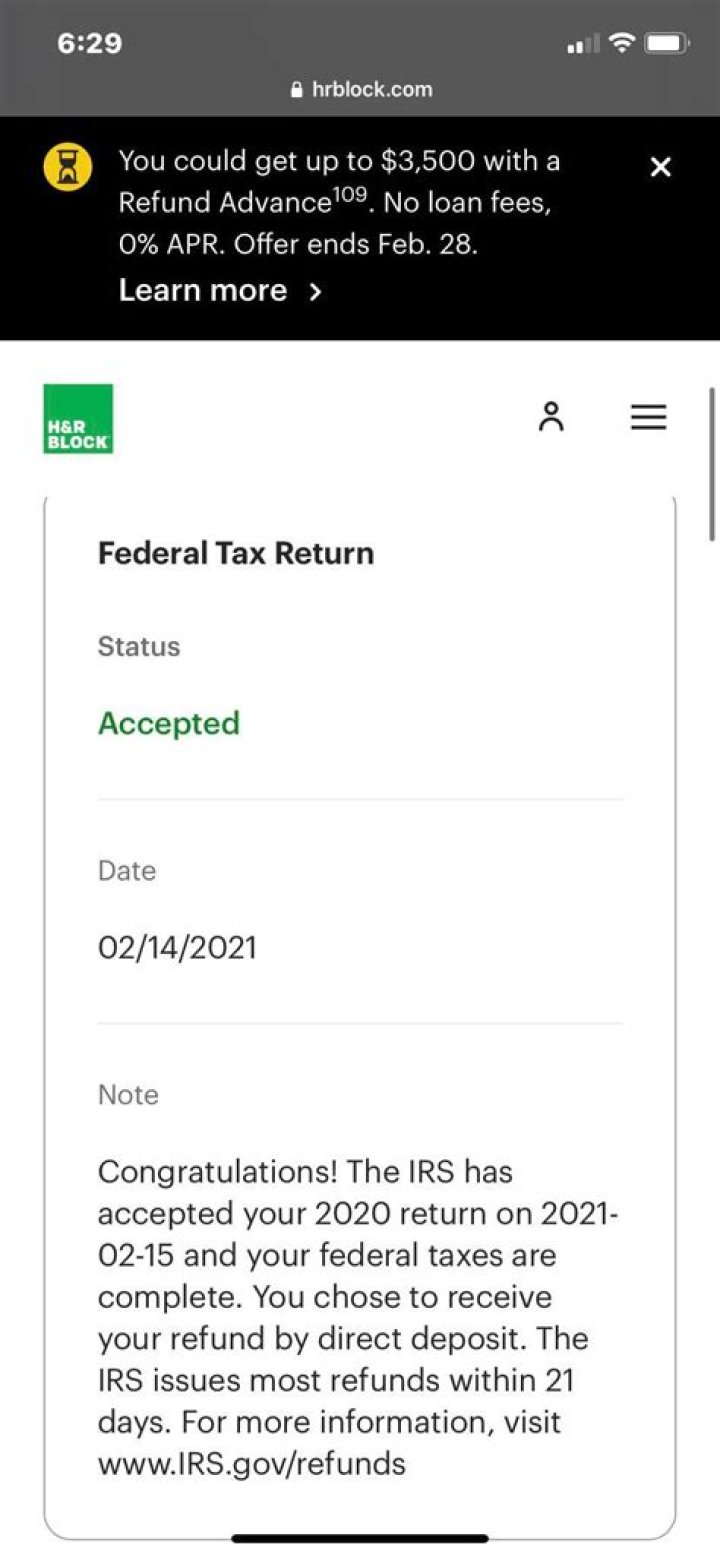Screen dimensions: 720x1557
Task: Tap the Wi-Fi status icon
Action: (x=623, y=43)
